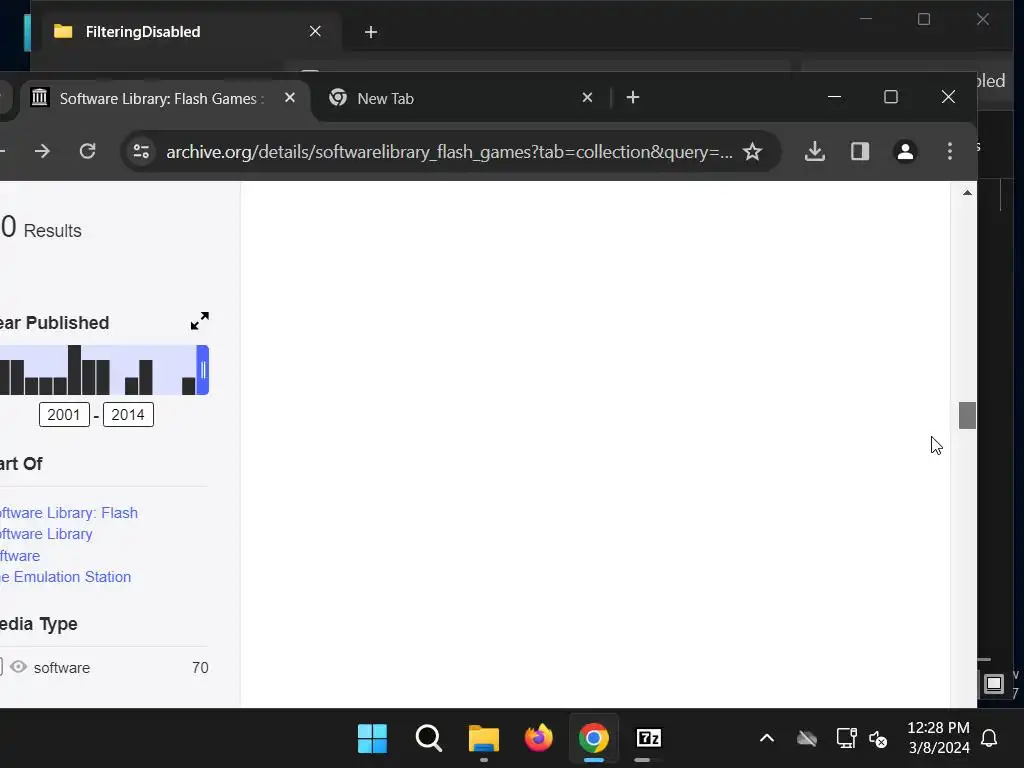This screenshot has height=768, width=1024.
Task: Add new tab in File Explorer window
Action: click(370, 32)
